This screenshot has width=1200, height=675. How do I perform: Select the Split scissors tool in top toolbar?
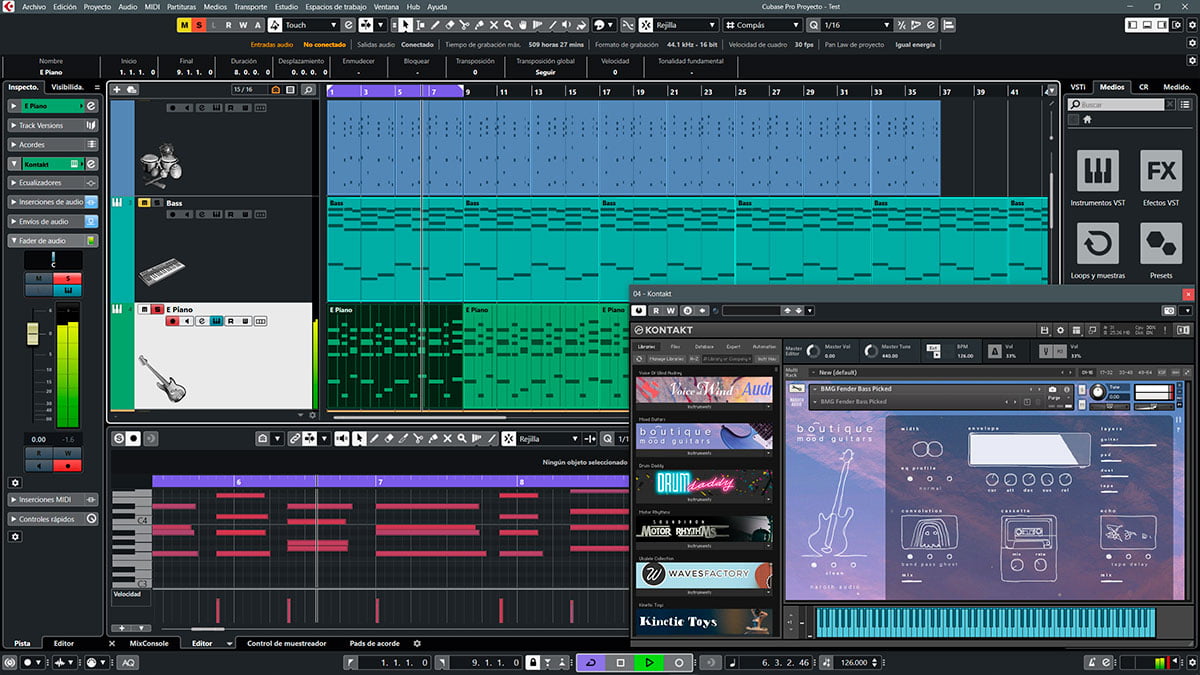tap(464, 24)
